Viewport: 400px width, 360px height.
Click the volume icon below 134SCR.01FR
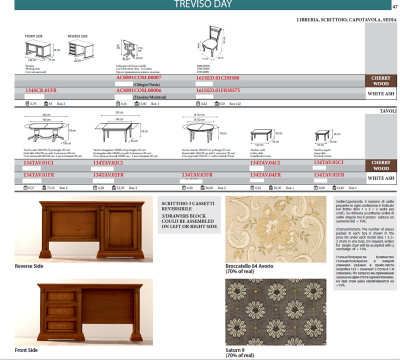pos(27,104)
